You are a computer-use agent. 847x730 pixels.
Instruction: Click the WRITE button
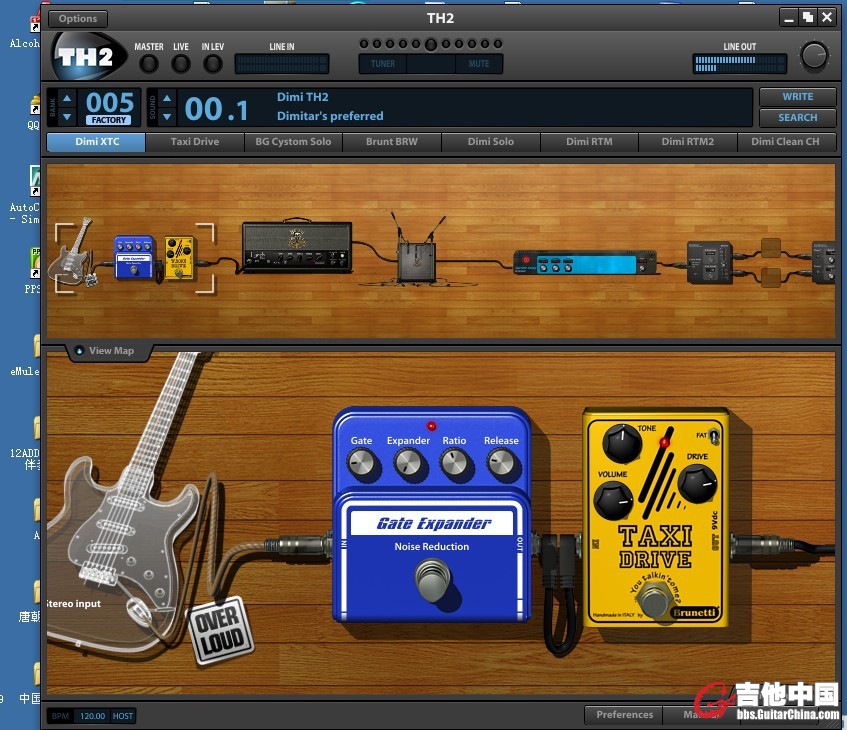[x=797, y=97]
